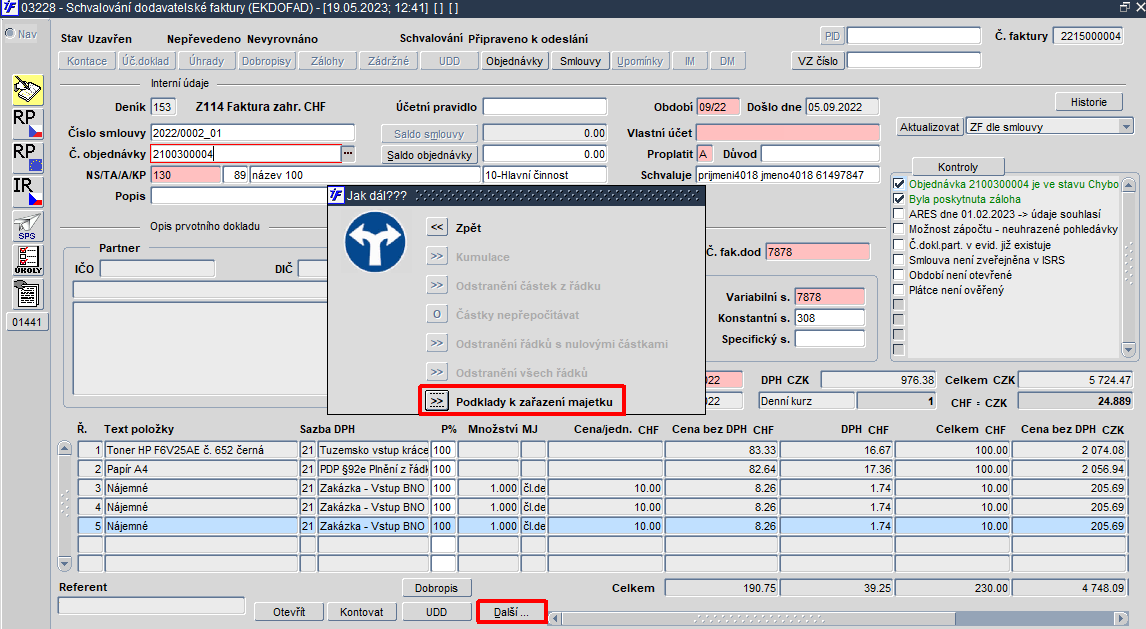Screen dimensions: 1146x629
Task: Click the Odstranění všech řádků arrow button
Action: coord(437,372)
